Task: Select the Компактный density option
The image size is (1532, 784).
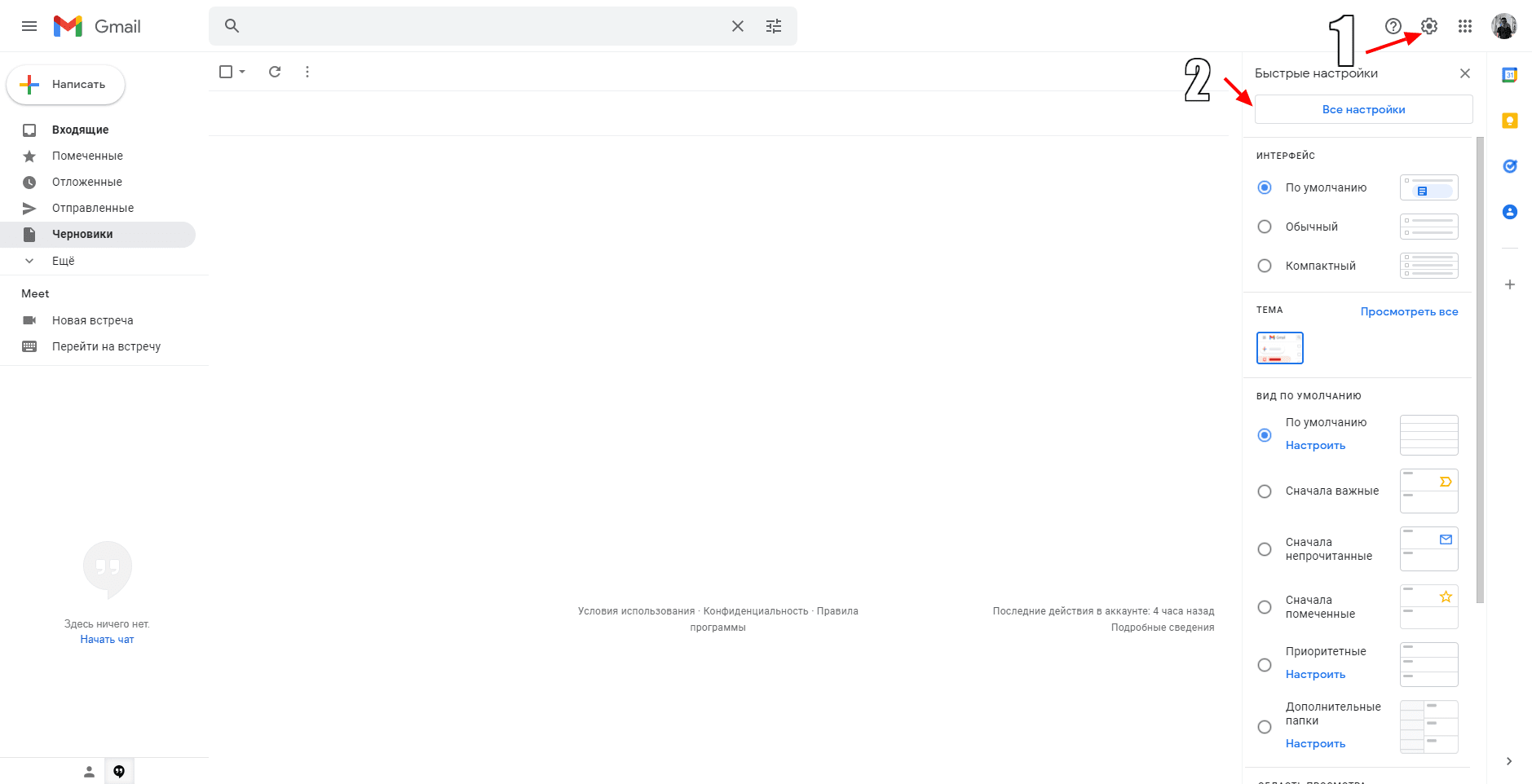Action: (1265, 266)
